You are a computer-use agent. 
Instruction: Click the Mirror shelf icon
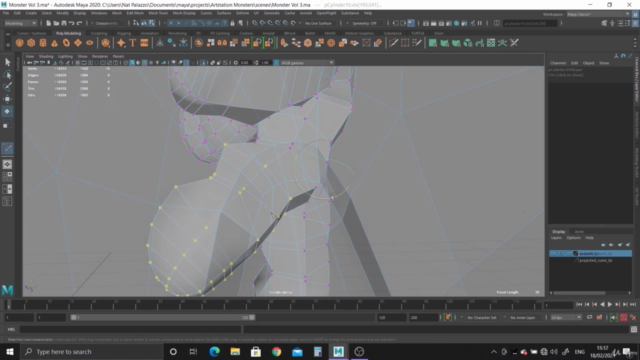click(x=222, y=43)
